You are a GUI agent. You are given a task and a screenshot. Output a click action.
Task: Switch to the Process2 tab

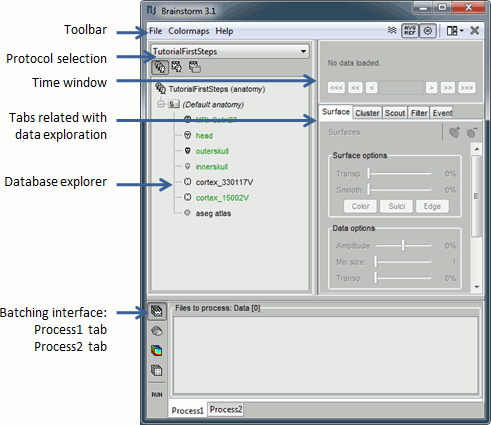pos(226,409)
